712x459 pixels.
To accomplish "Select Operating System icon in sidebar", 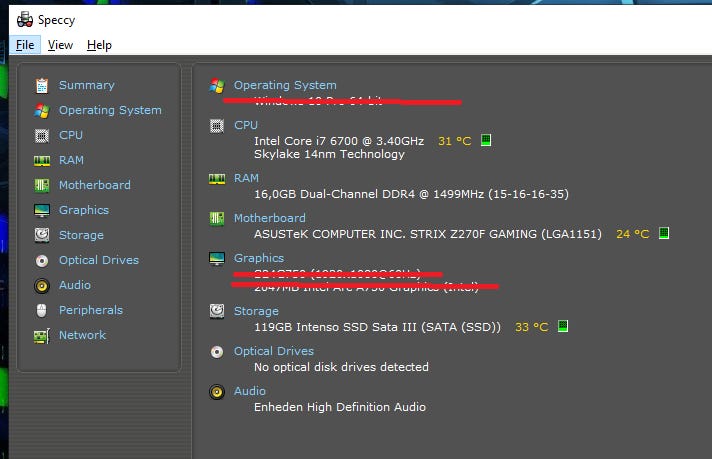I will 42,110.
